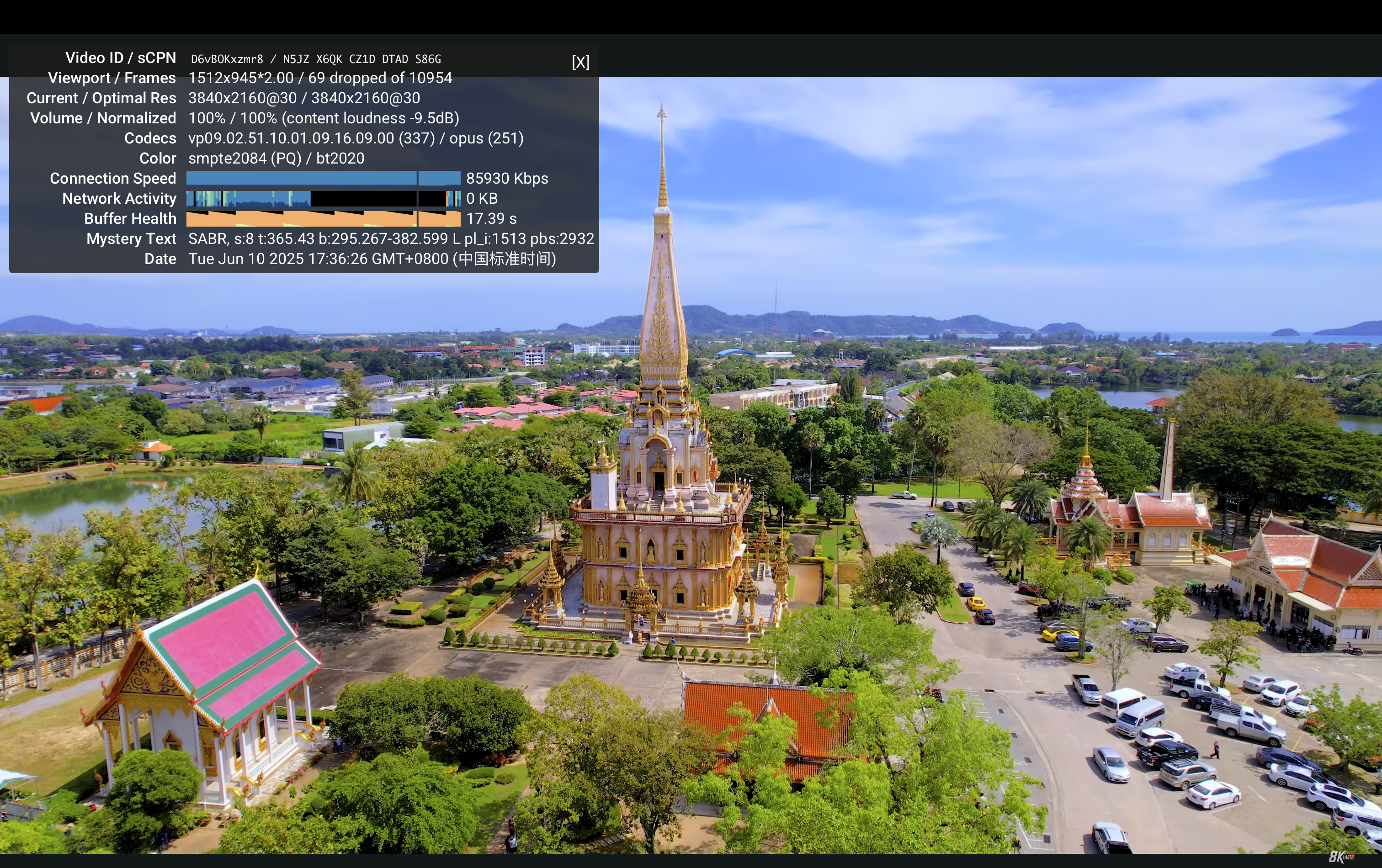Click the 0 KB network reading
The width and height of the screenshot is (1382, 868).
pyautogui.click(x=482, y=199)
